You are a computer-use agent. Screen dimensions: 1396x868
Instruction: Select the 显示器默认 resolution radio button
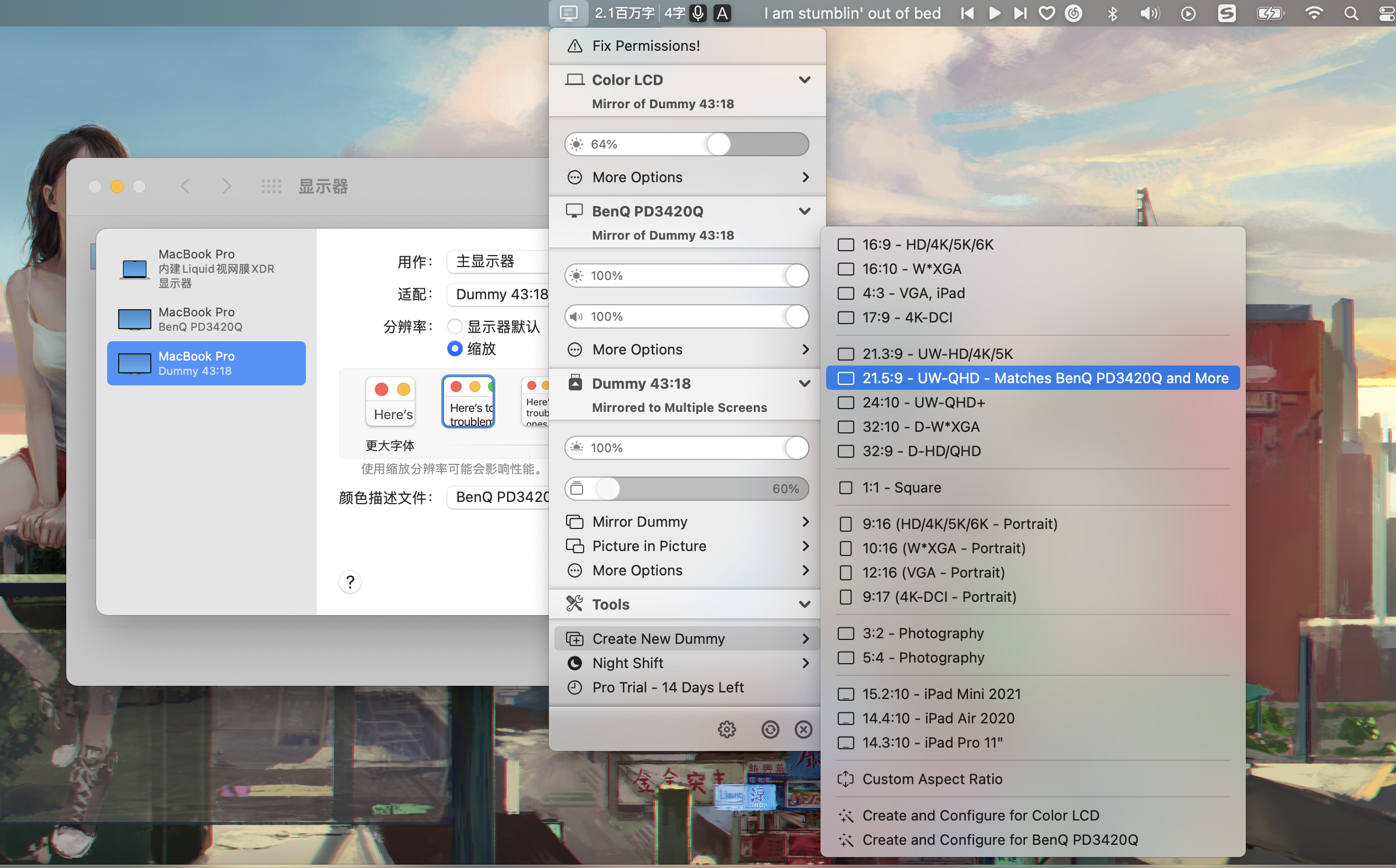pos(454,327)
